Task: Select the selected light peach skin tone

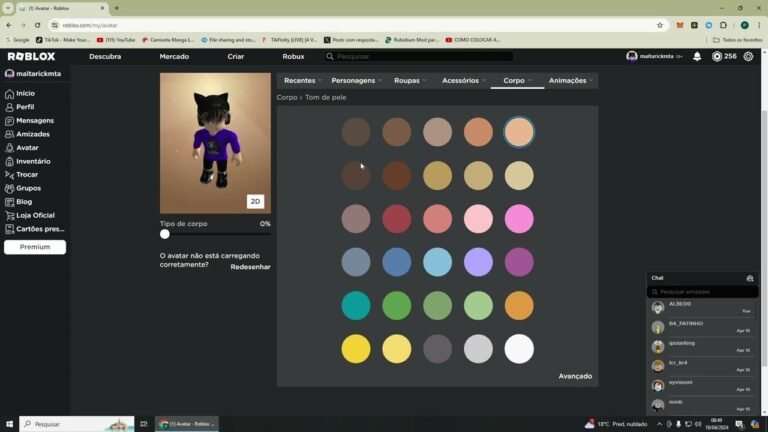Action: coord(519,132)
